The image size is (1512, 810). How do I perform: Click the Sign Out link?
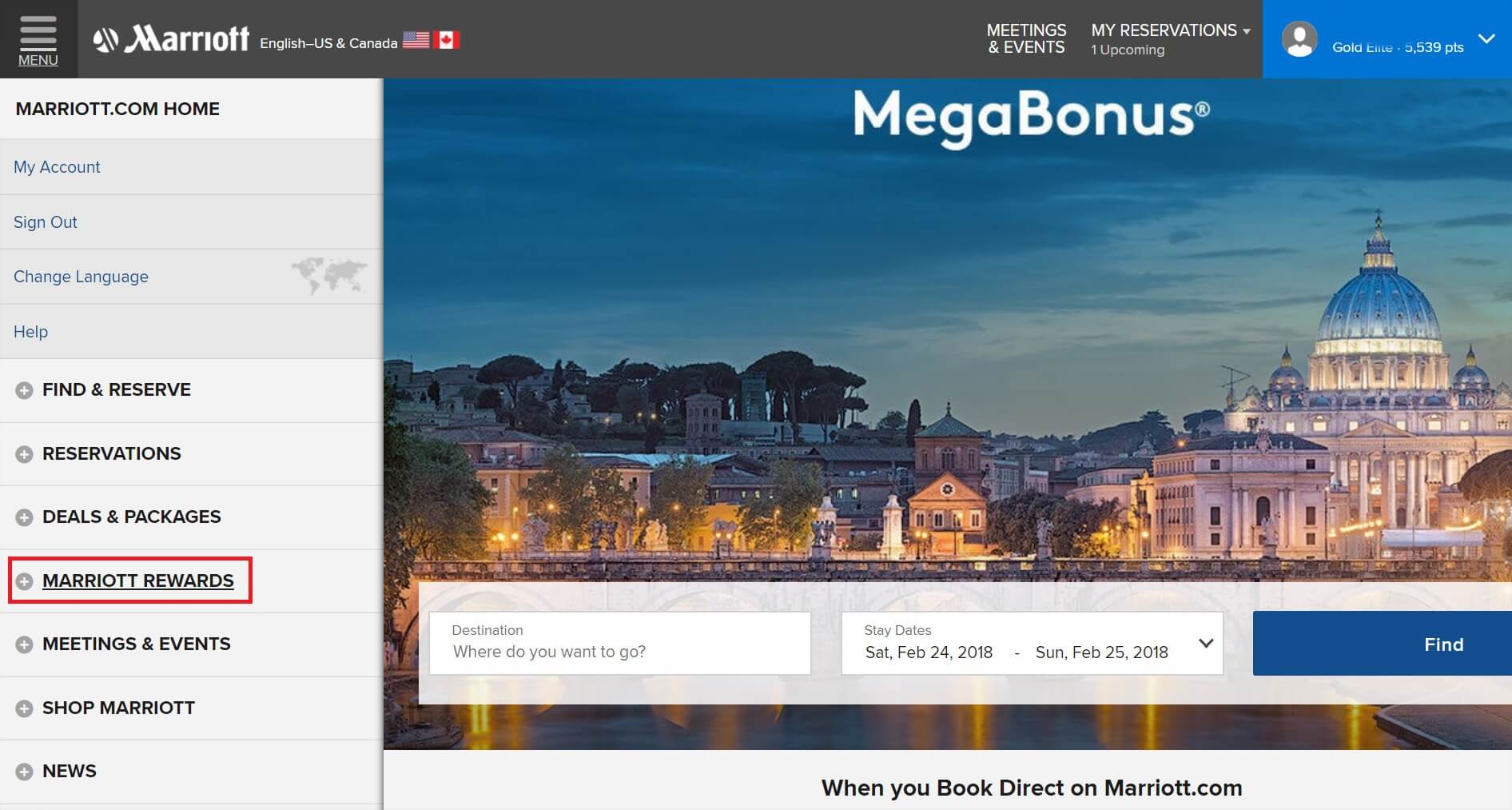(x=46, y=222)
